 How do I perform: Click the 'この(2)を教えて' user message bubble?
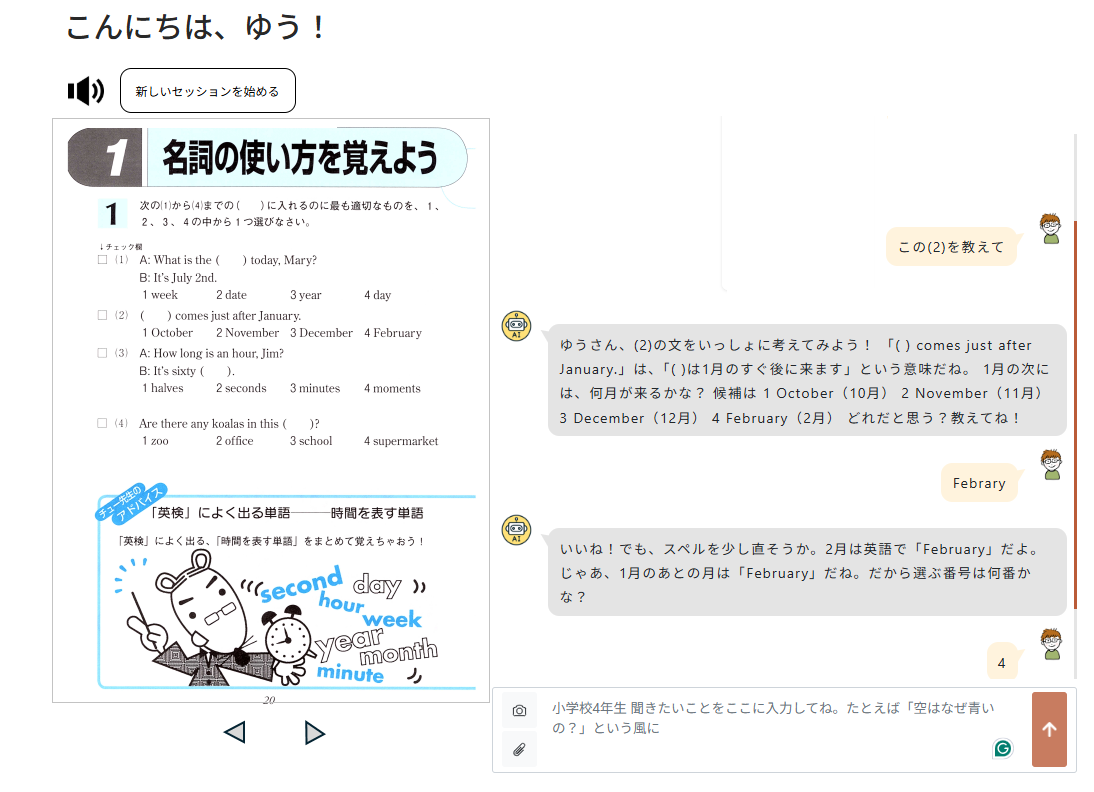pyautogui.click(x=951, y=247)
